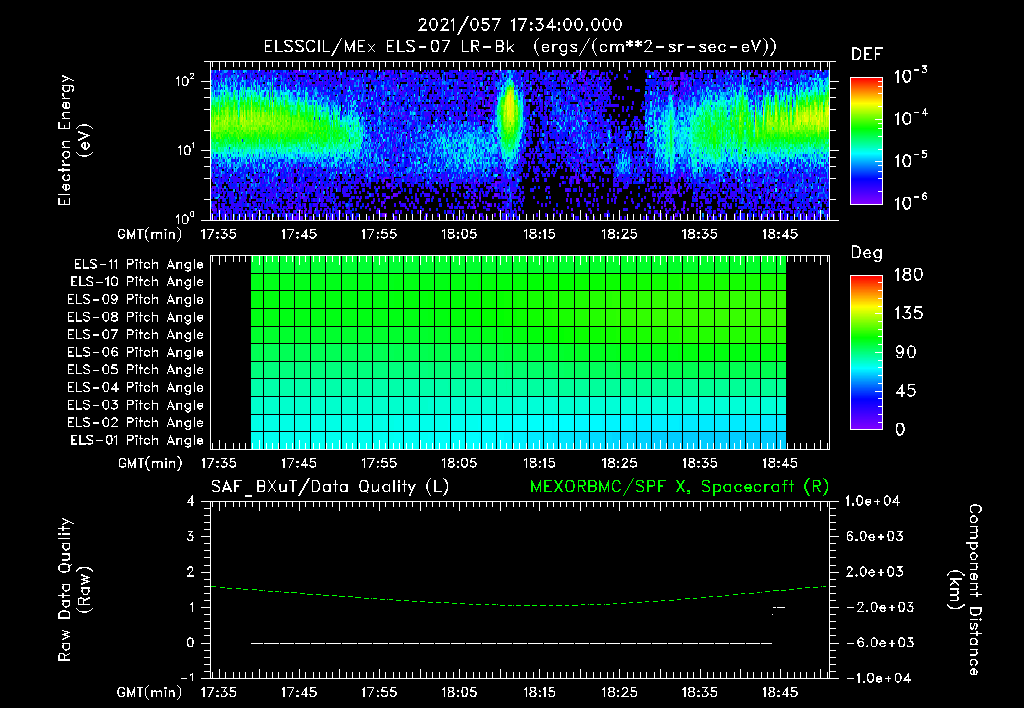
Task: Select the ELS-05 Pitch Angle row label
Action: [x=136, y=370]
